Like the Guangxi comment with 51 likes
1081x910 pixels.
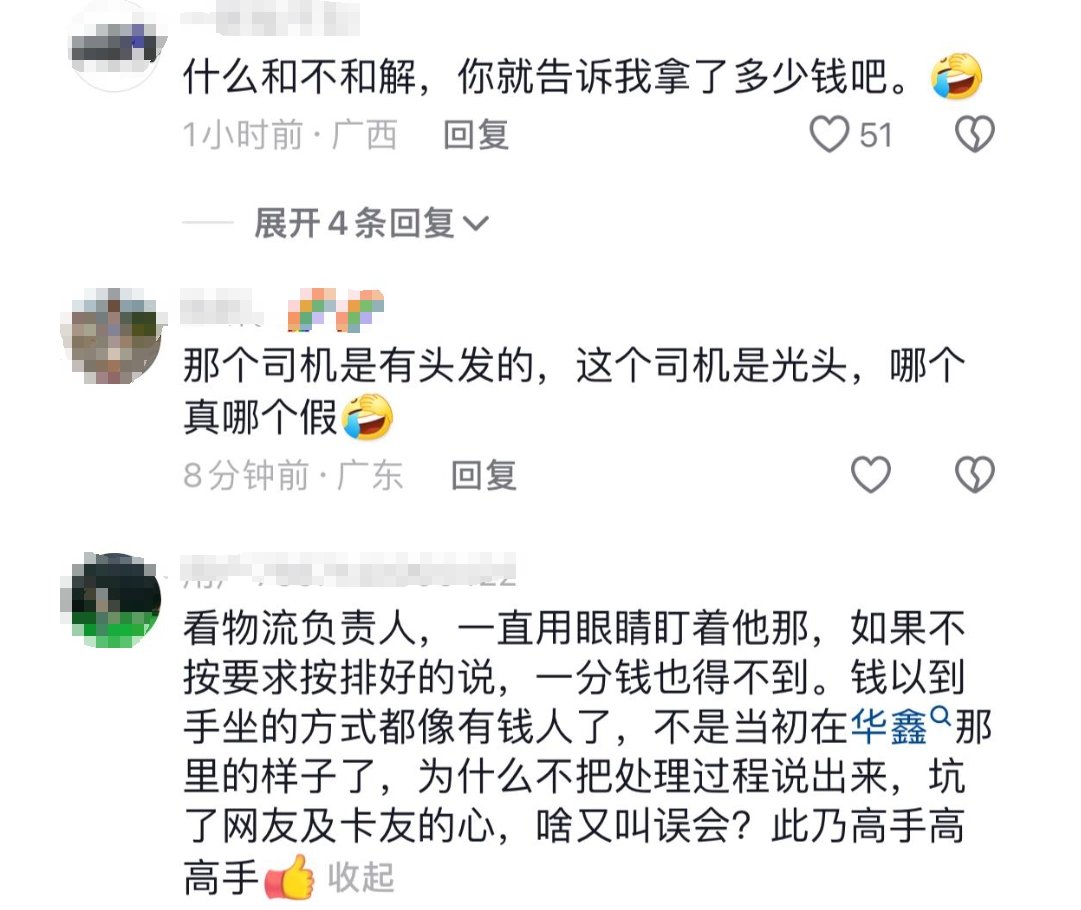tap(829, 134)
